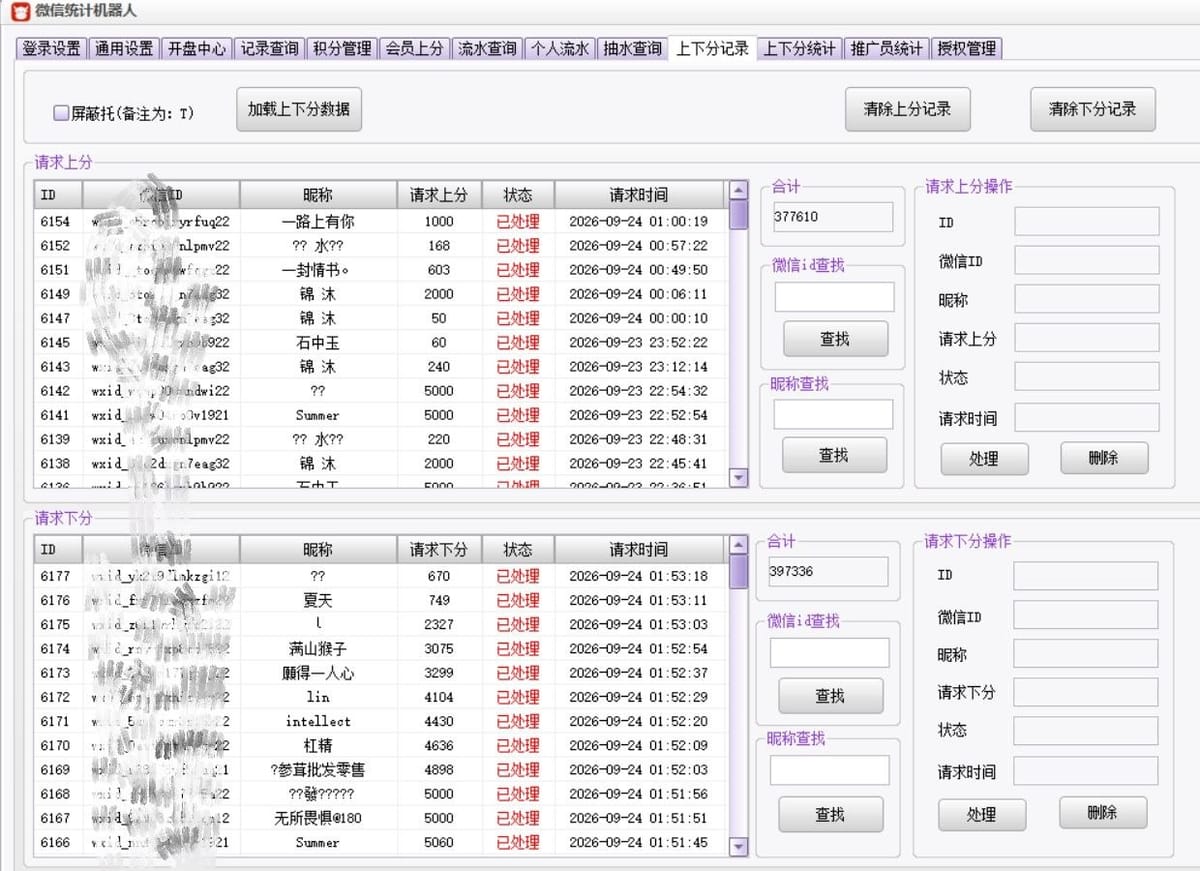Click scroll-up arrow of 请求下分 table

point(739,545)
